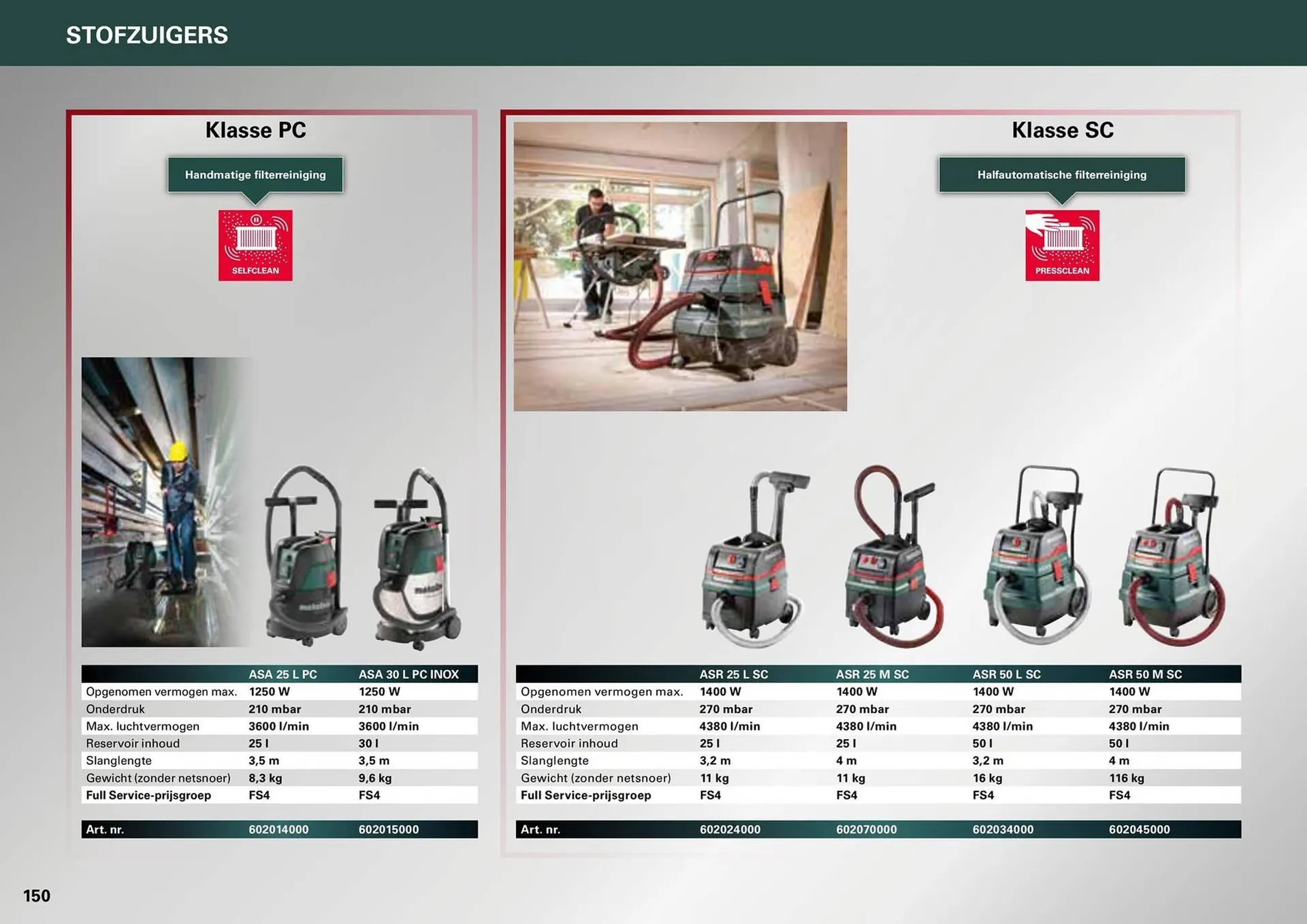Open the STOFZUIGERS header menu

pyautogui.click(x=147, y=35)
